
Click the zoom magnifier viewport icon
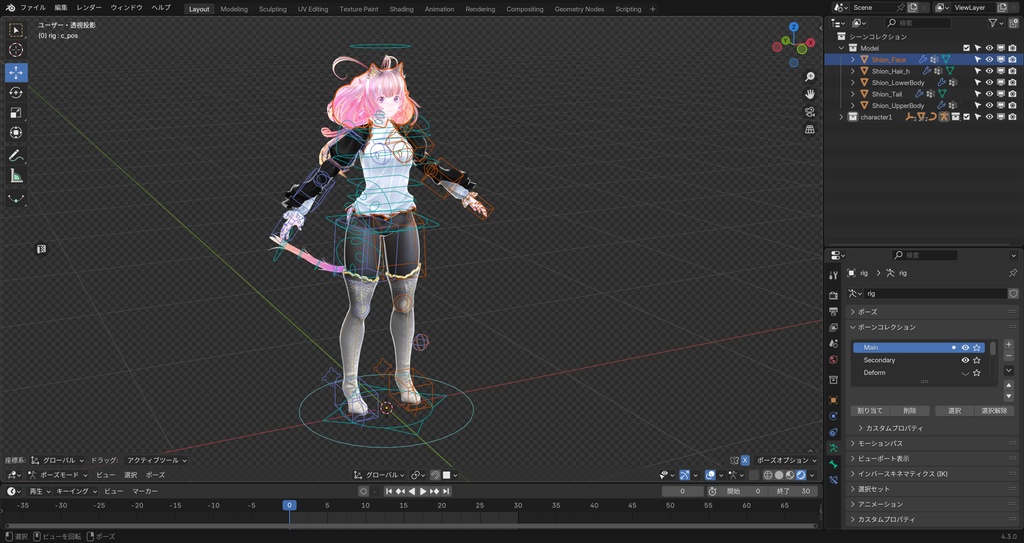[810, 77]
